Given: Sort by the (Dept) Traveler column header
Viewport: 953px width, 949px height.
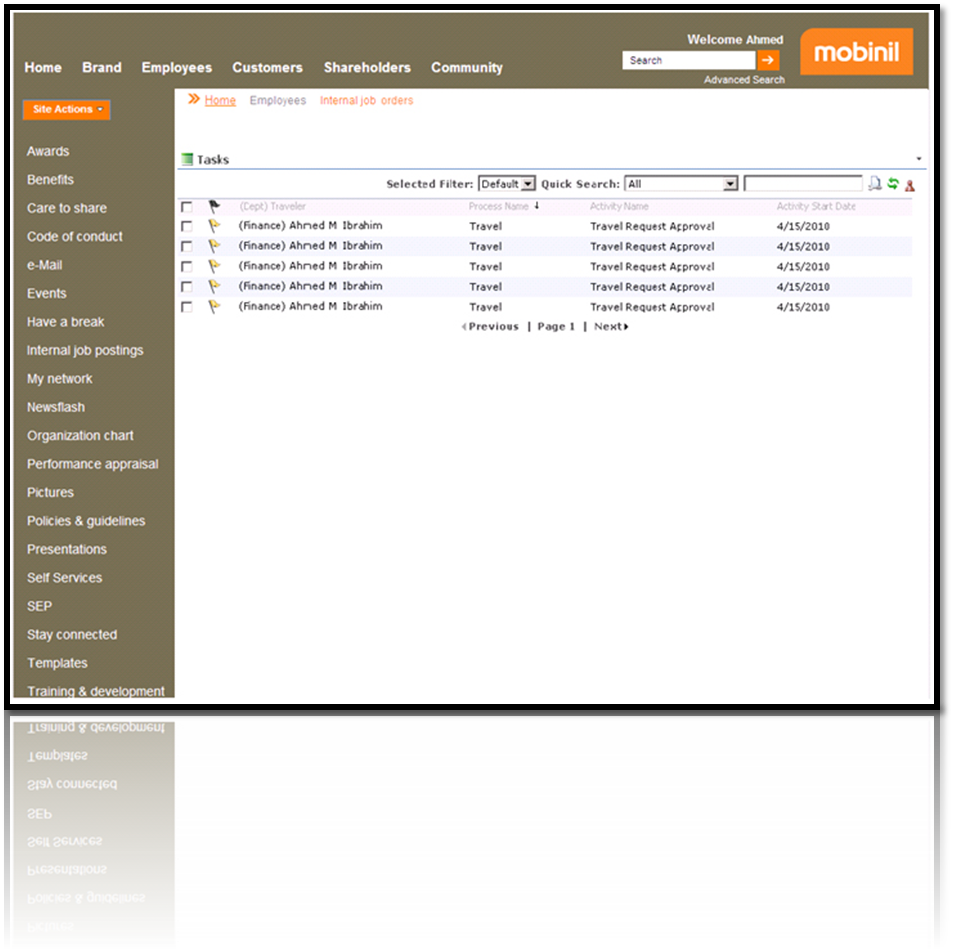Looking at the screenshot, I should point(272,206).
